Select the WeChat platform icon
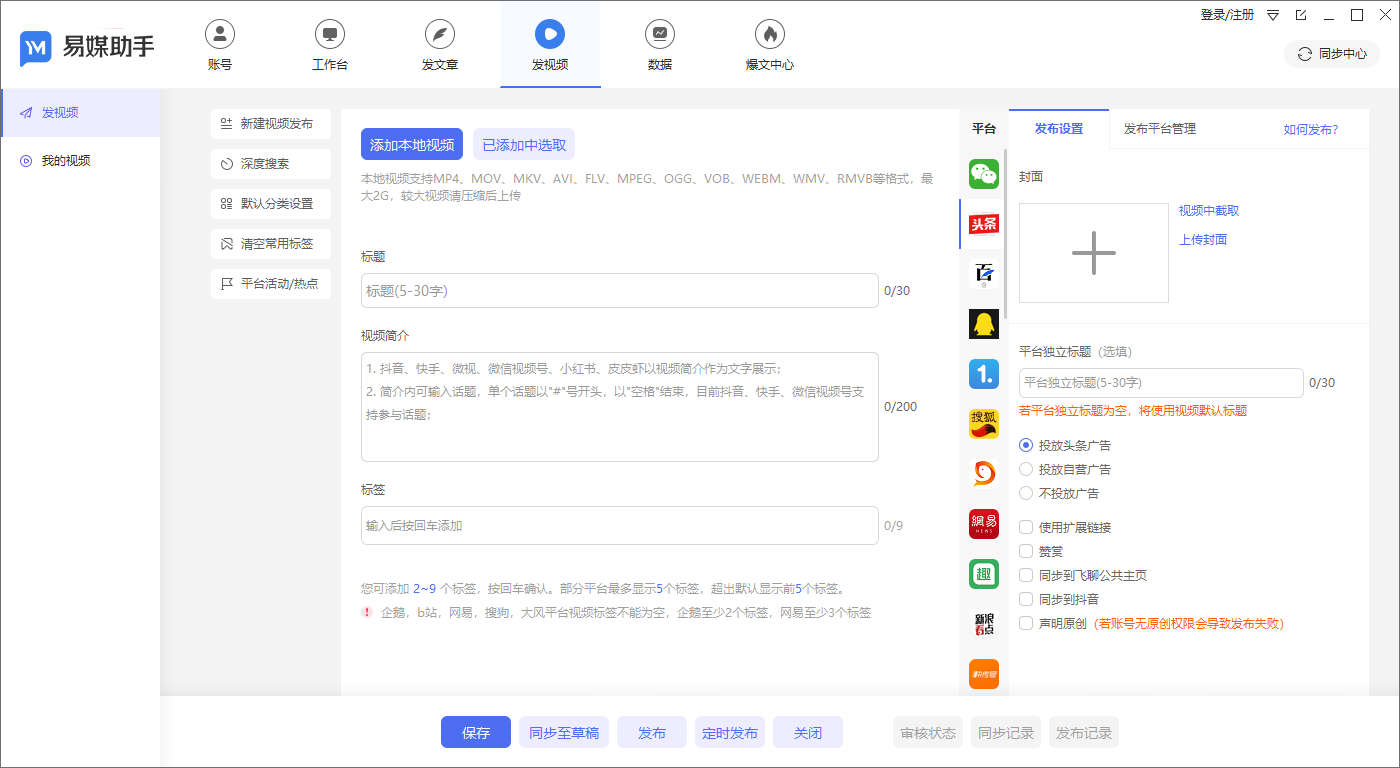Screen dimensions: 1400x768 [983, 174]
